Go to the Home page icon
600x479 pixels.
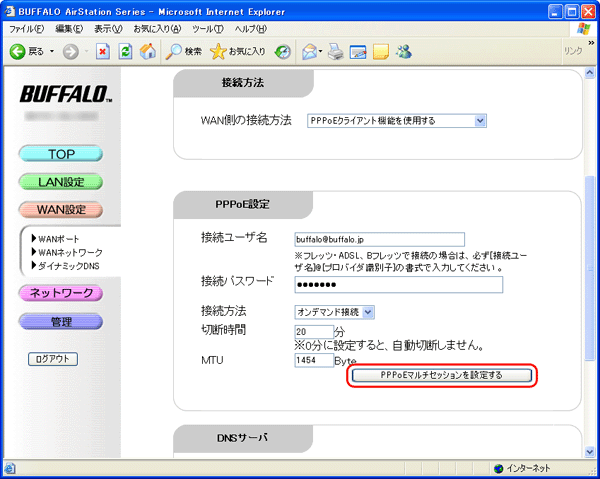pyautogui.click(x=148, y=52)
